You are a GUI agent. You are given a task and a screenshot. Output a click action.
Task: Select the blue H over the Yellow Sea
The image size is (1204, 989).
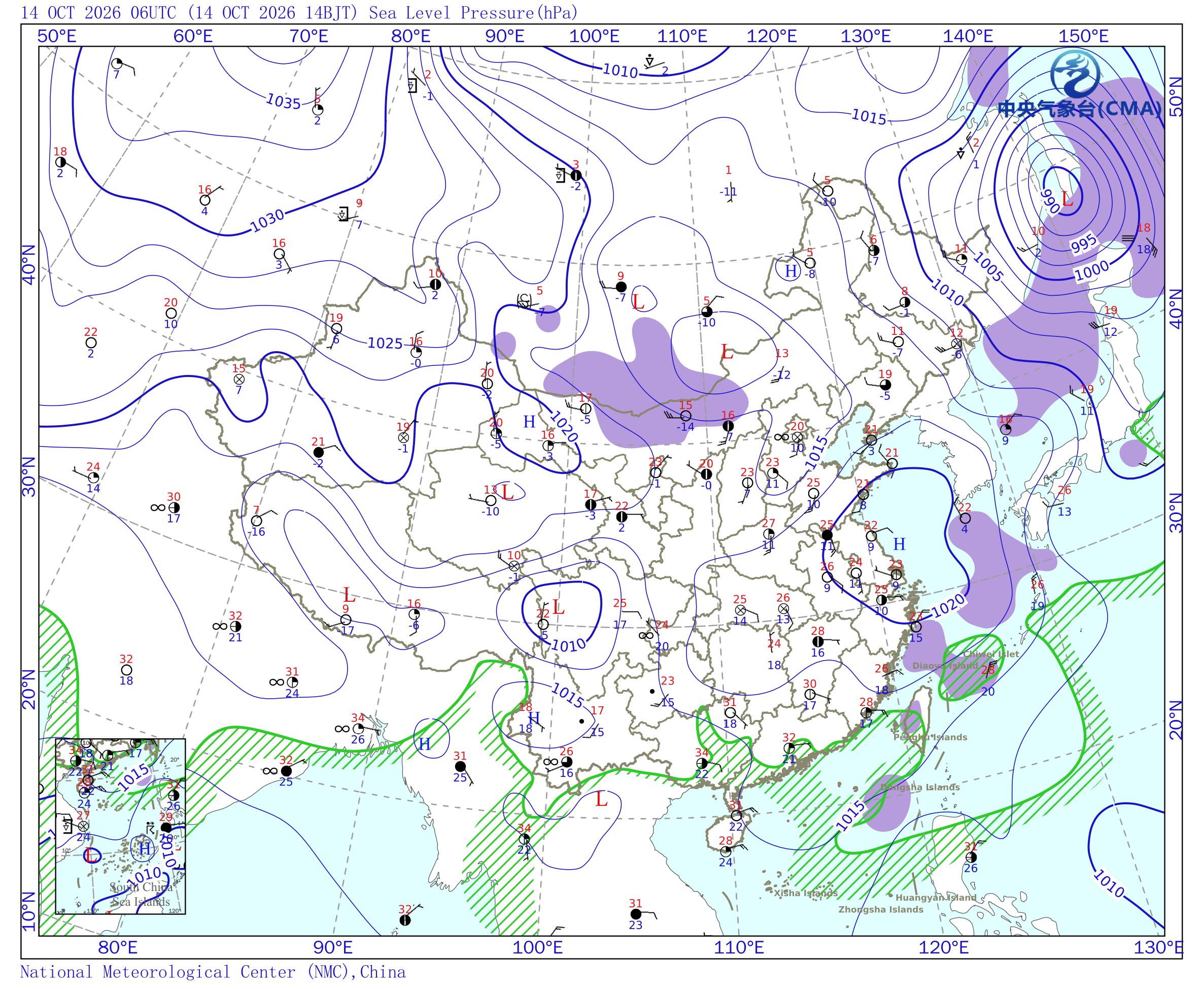tap(899, 544)
